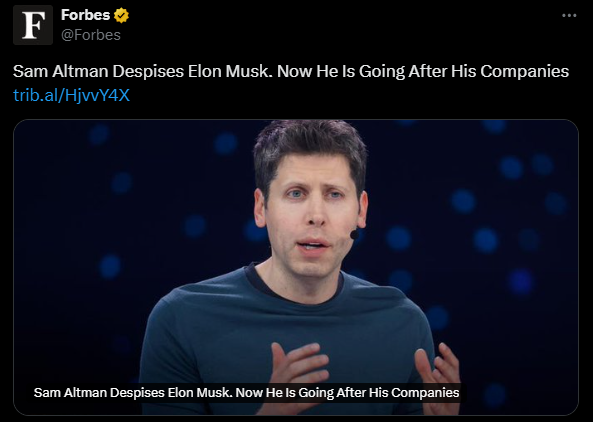Open the three-dot more options menu
Image resolution: width=593 pixels, height=422 pixels.
point(569,16)
